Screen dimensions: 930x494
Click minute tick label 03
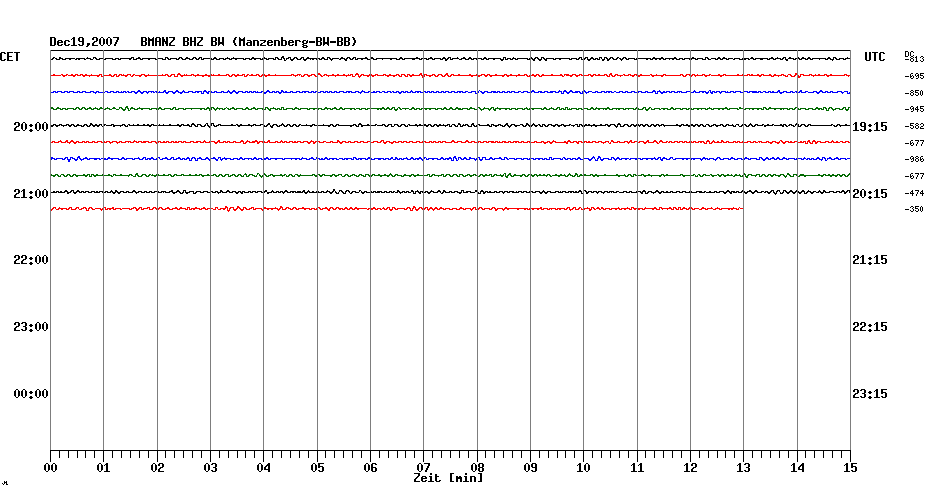(211, 468)
